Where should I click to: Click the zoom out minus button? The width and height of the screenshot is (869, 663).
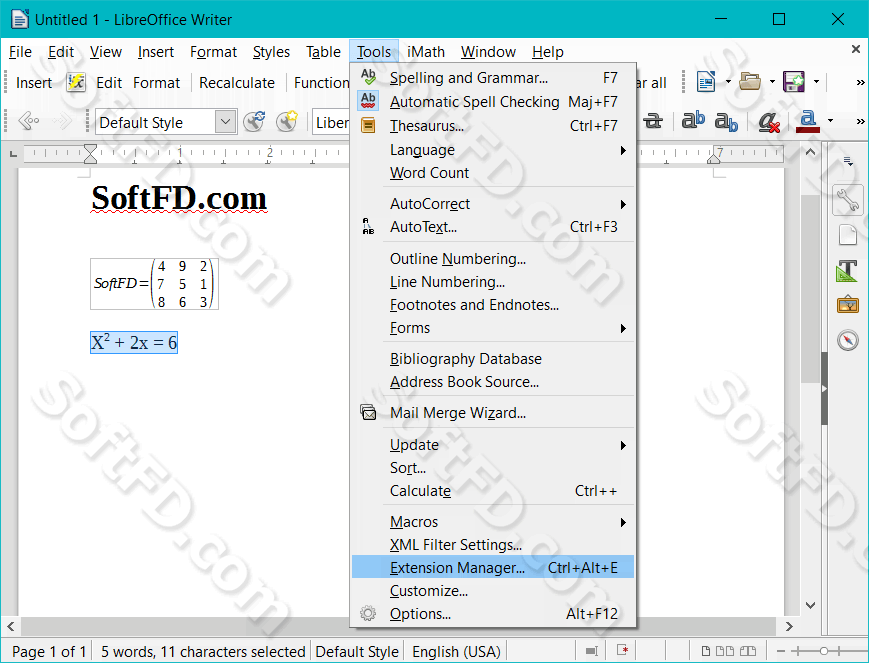tap(781, 651)
